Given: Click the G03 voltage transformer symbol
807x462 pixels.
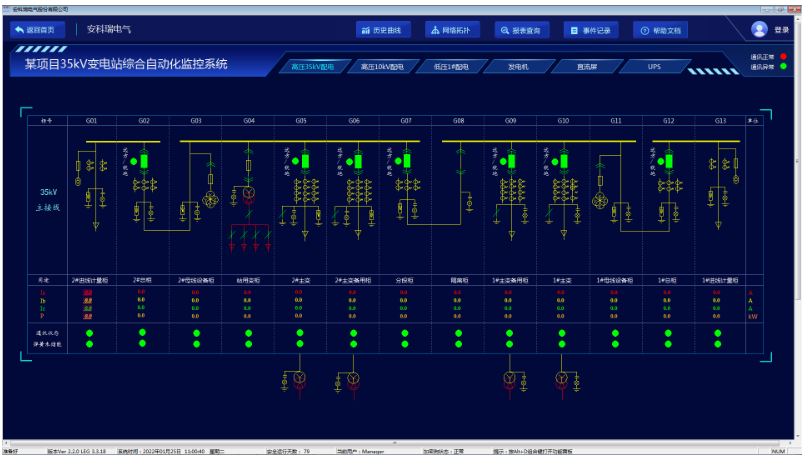Looking at the screenshot, I should point(210,201).
